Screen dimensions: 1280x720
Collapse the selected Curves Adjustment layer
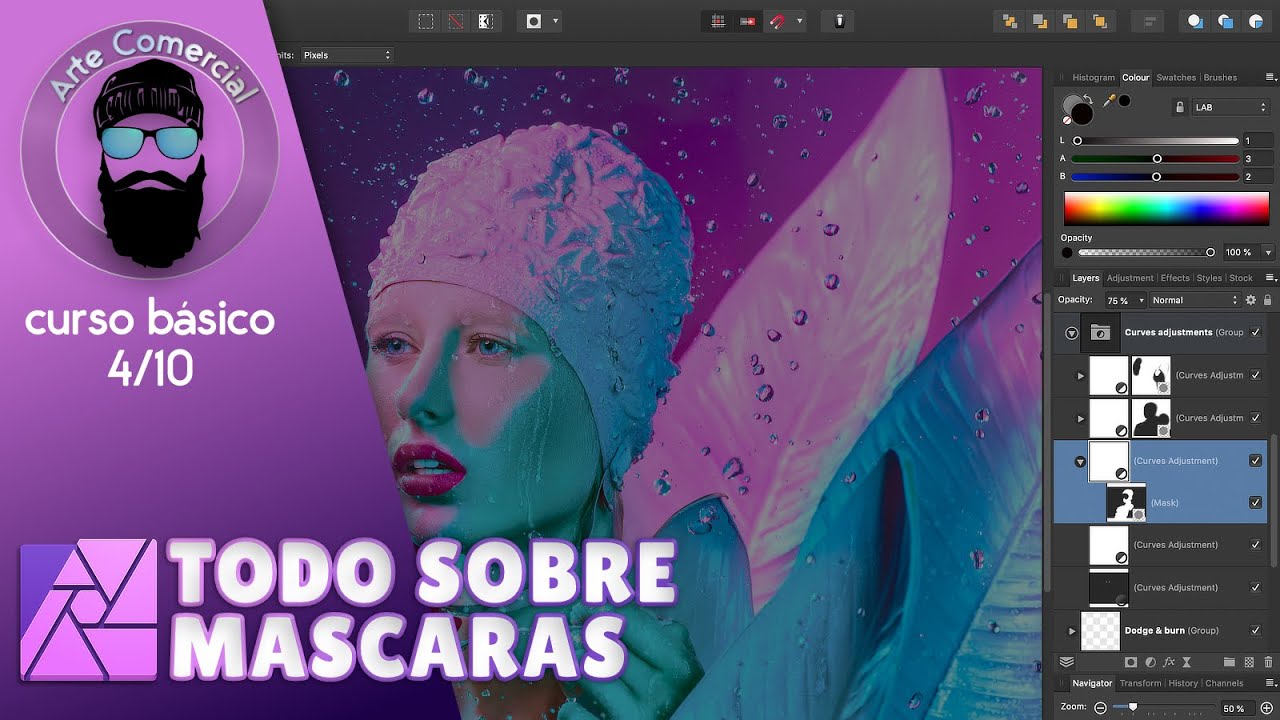pyautogui.click(x=1080, y=462)
